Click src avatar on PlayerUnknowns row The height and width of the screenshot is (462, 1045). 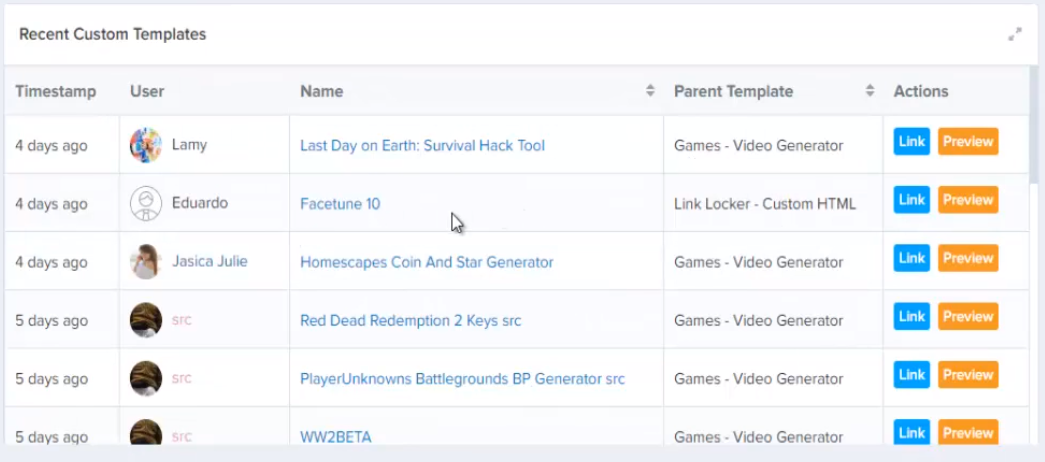(x=146, y=378)
